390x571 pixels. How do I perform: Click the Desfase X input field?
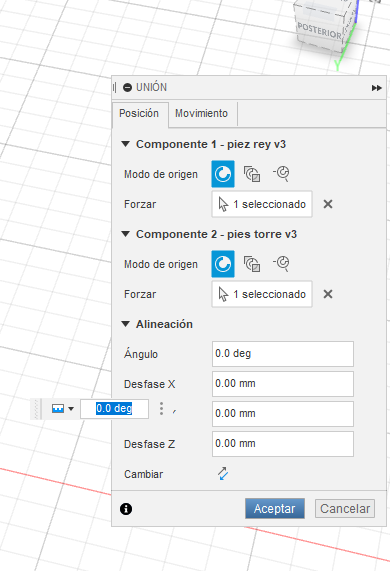(x=283, y=384)
